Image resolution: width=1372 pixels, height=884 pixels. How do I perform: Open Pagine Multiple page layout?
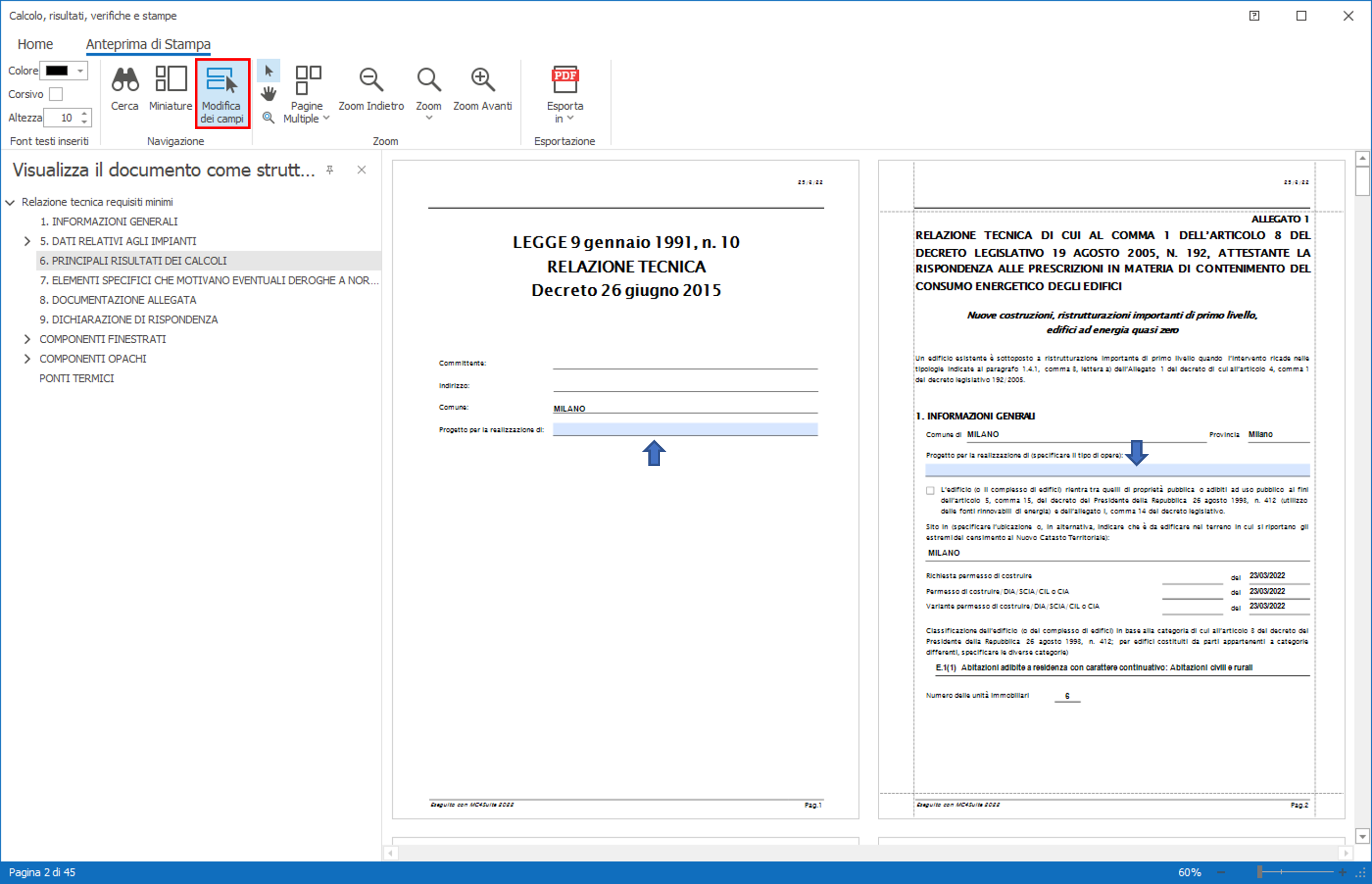(307, 94)
